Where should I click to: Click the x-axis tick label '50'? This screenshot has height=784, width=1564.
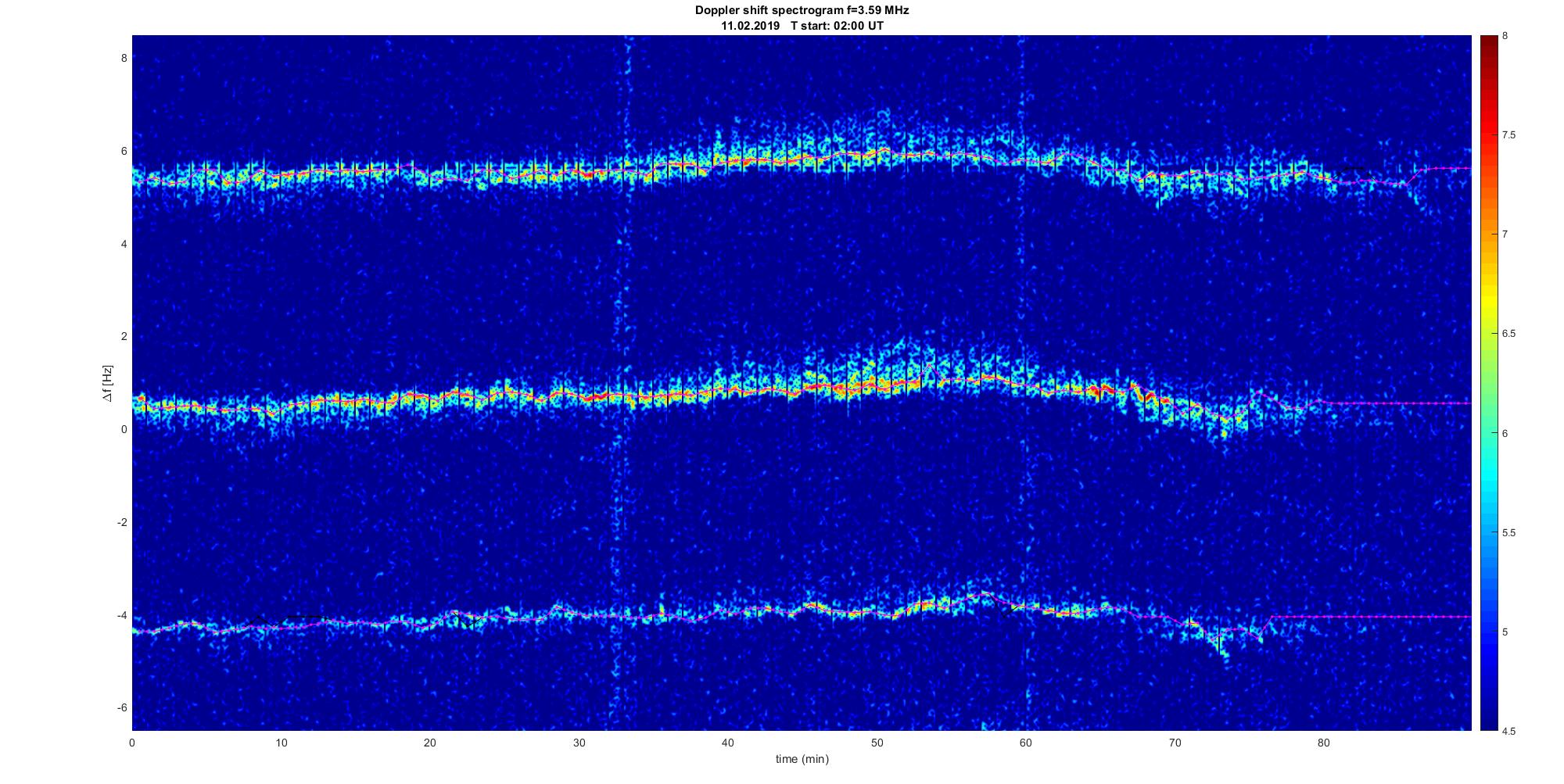(877, 743)
